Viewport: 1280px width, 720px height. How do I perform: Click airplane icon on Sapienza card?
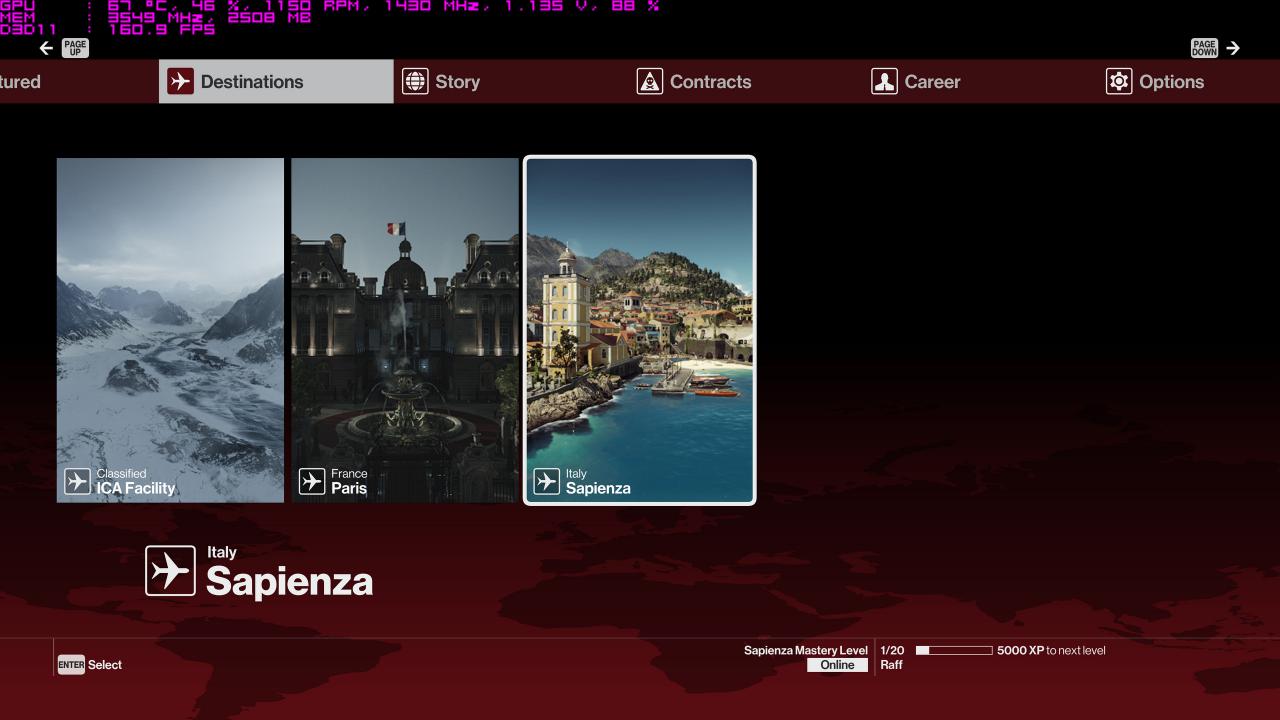click(x=546, y=482)
